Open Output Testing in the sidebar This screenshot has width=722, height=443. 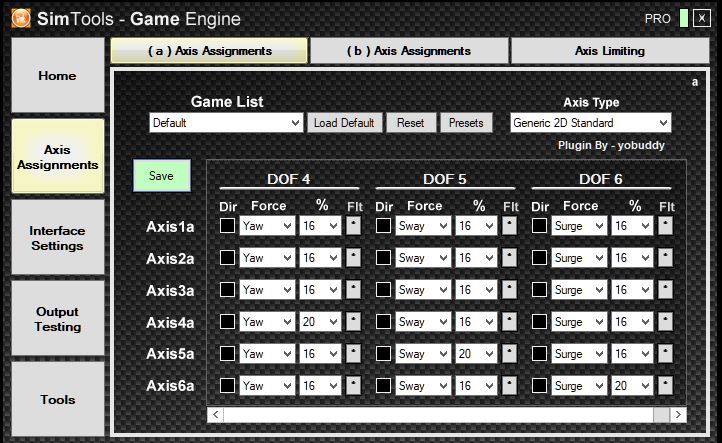pyautogui.click(x=58, y=319)
